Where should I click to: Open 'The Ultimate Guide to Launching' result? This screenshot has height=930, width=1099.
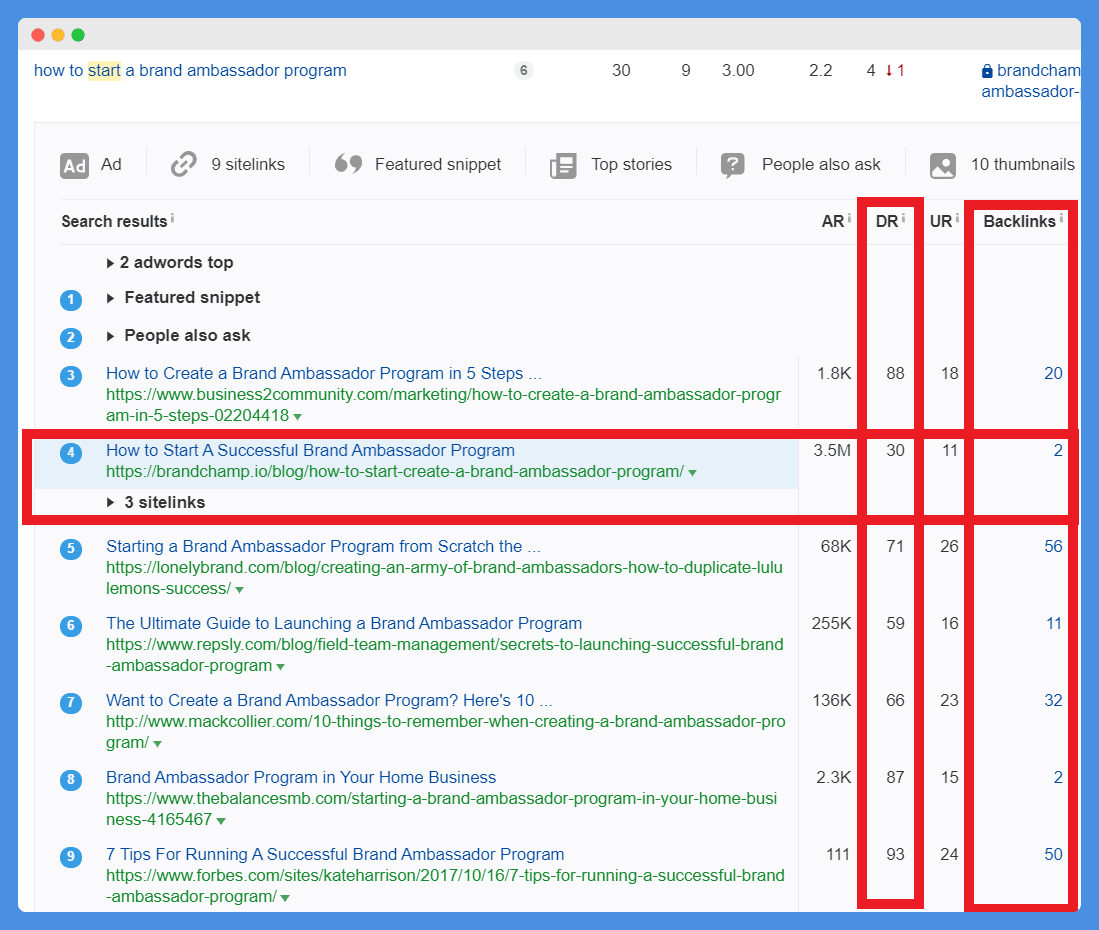tap(344, 624)
